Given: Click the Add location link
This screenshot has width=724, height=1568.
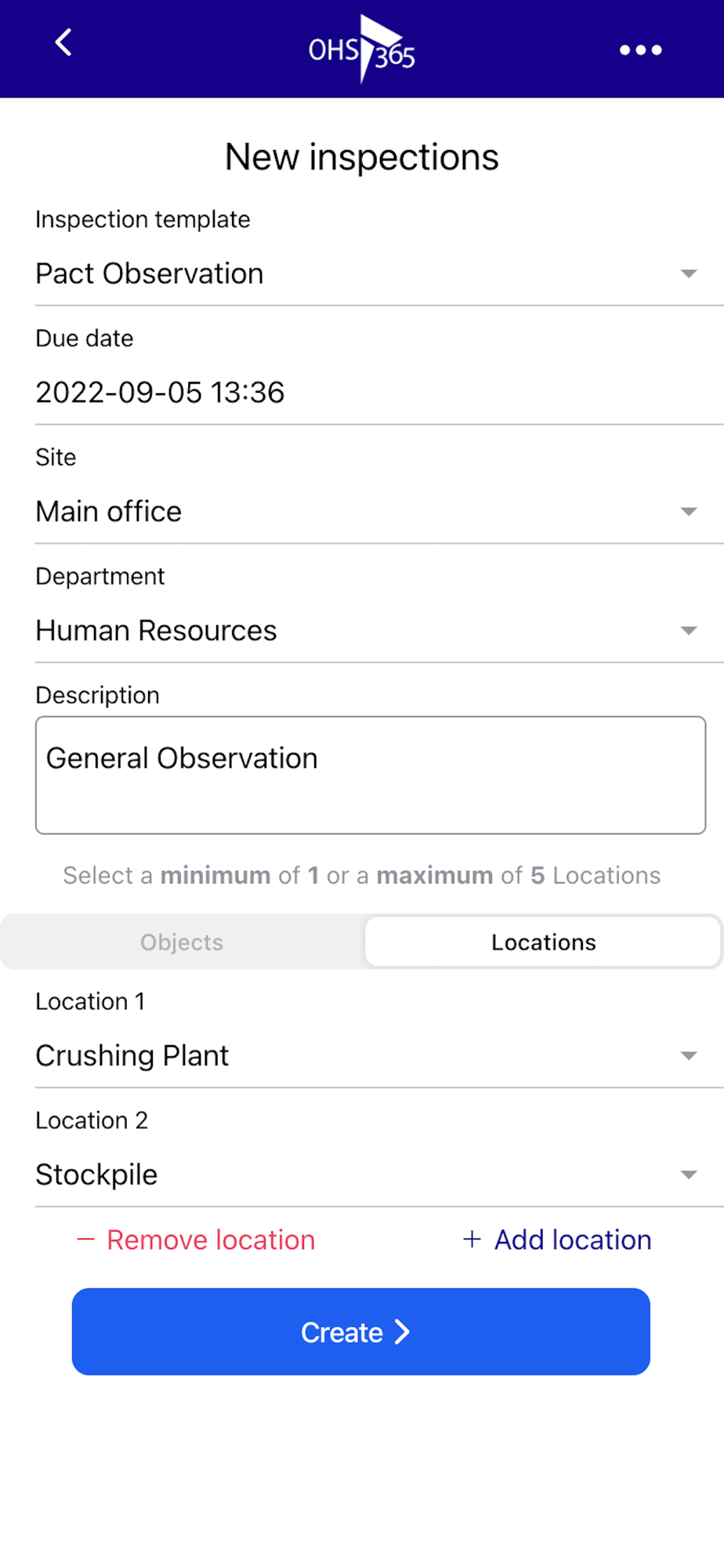Looking at the screenshot, I should click(x=573, y=1240).
